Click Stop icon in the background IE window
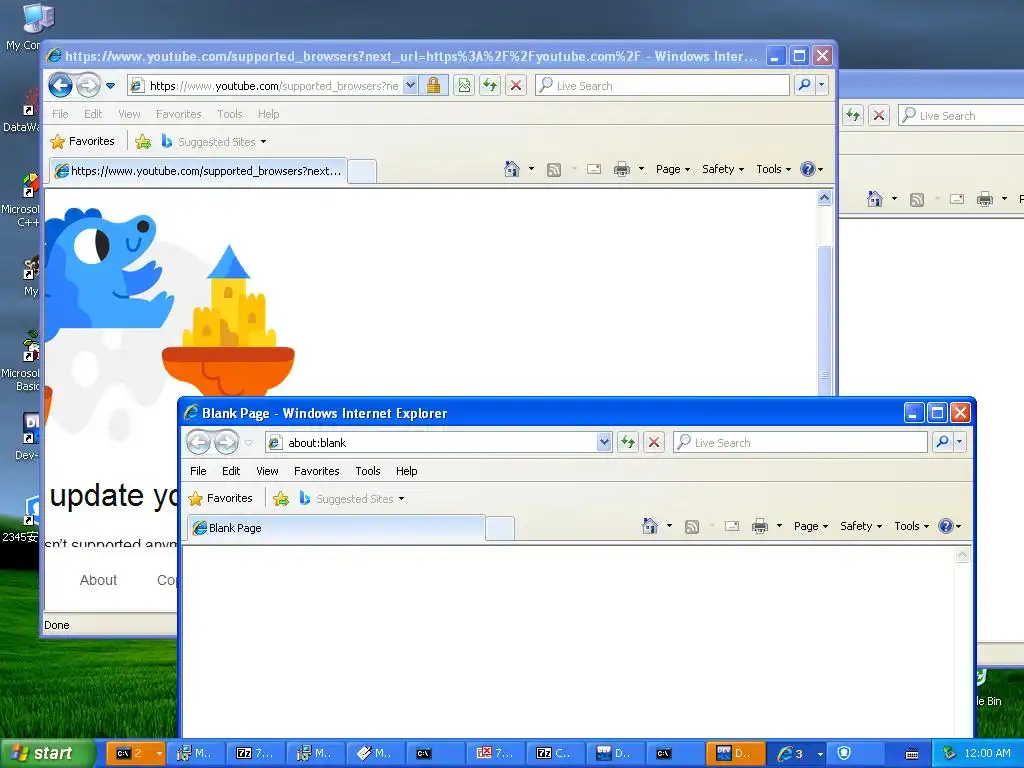Screen dimensions: 1024x768 (x=879, y=116)
